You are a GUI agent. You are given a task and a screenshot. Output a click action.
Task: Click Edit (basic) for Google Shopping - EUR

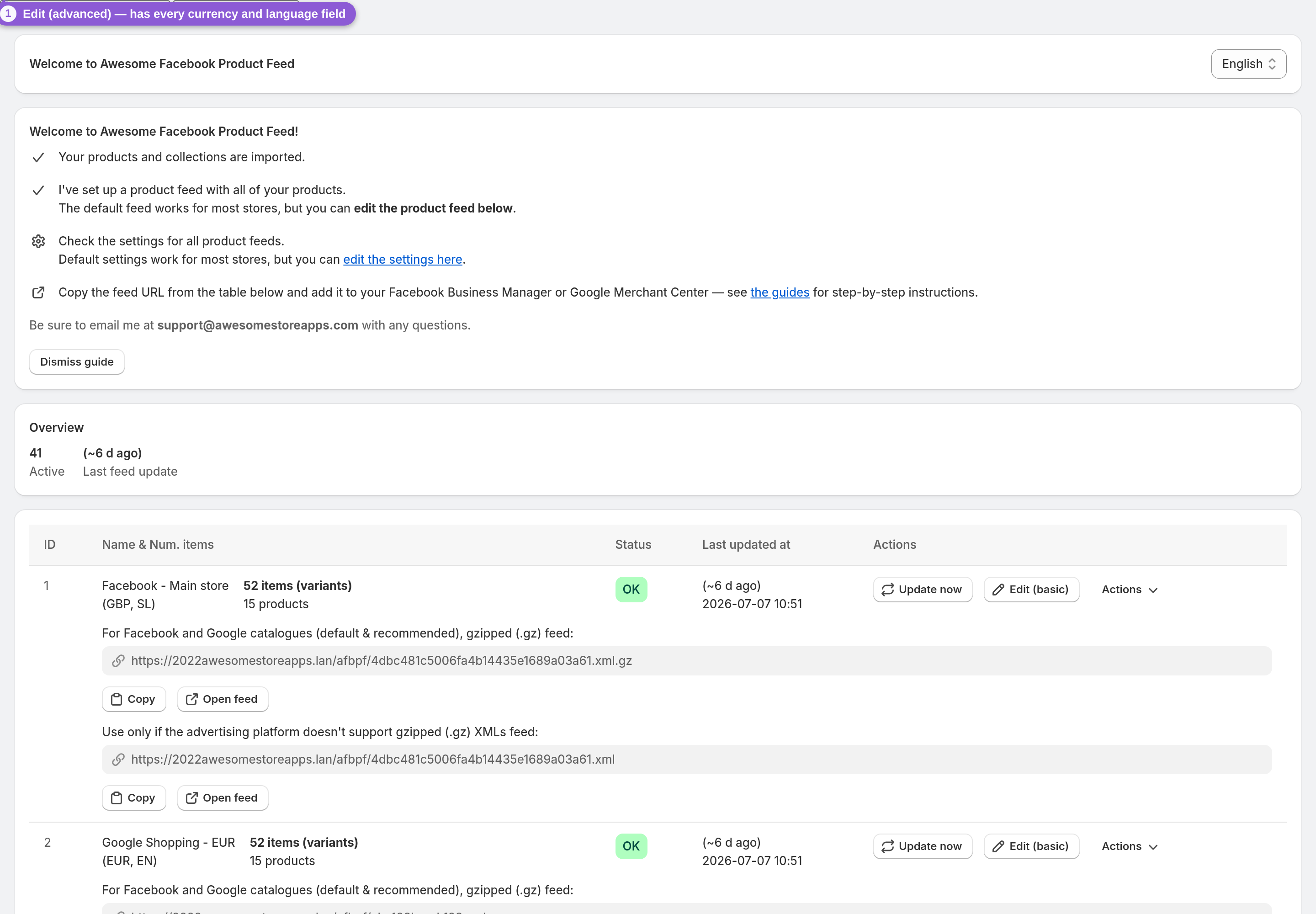click(1031, 846)
